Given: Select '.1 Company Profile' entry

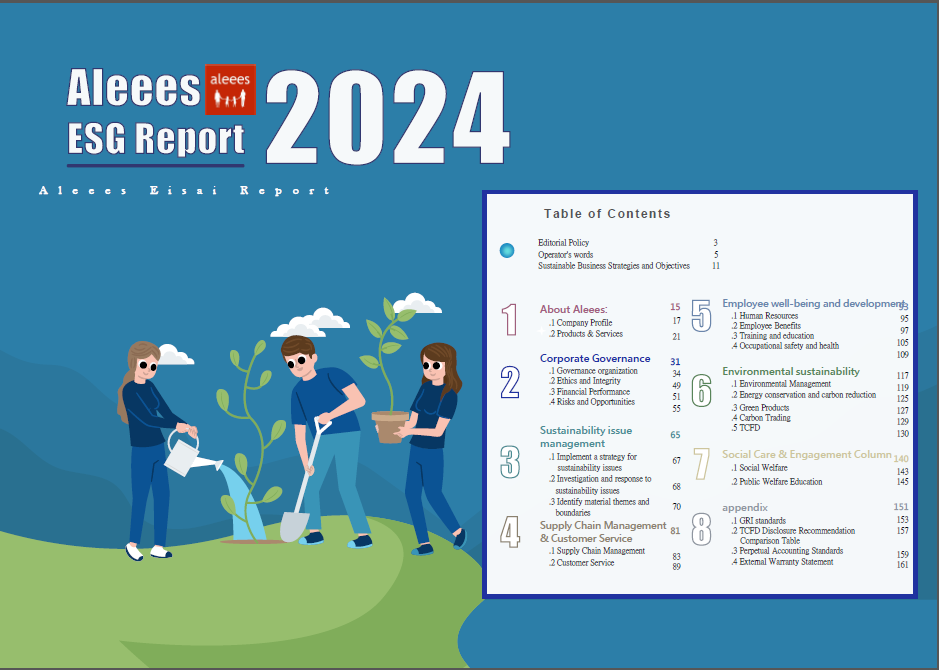Looking at the screenshot, I should point(581,323).
